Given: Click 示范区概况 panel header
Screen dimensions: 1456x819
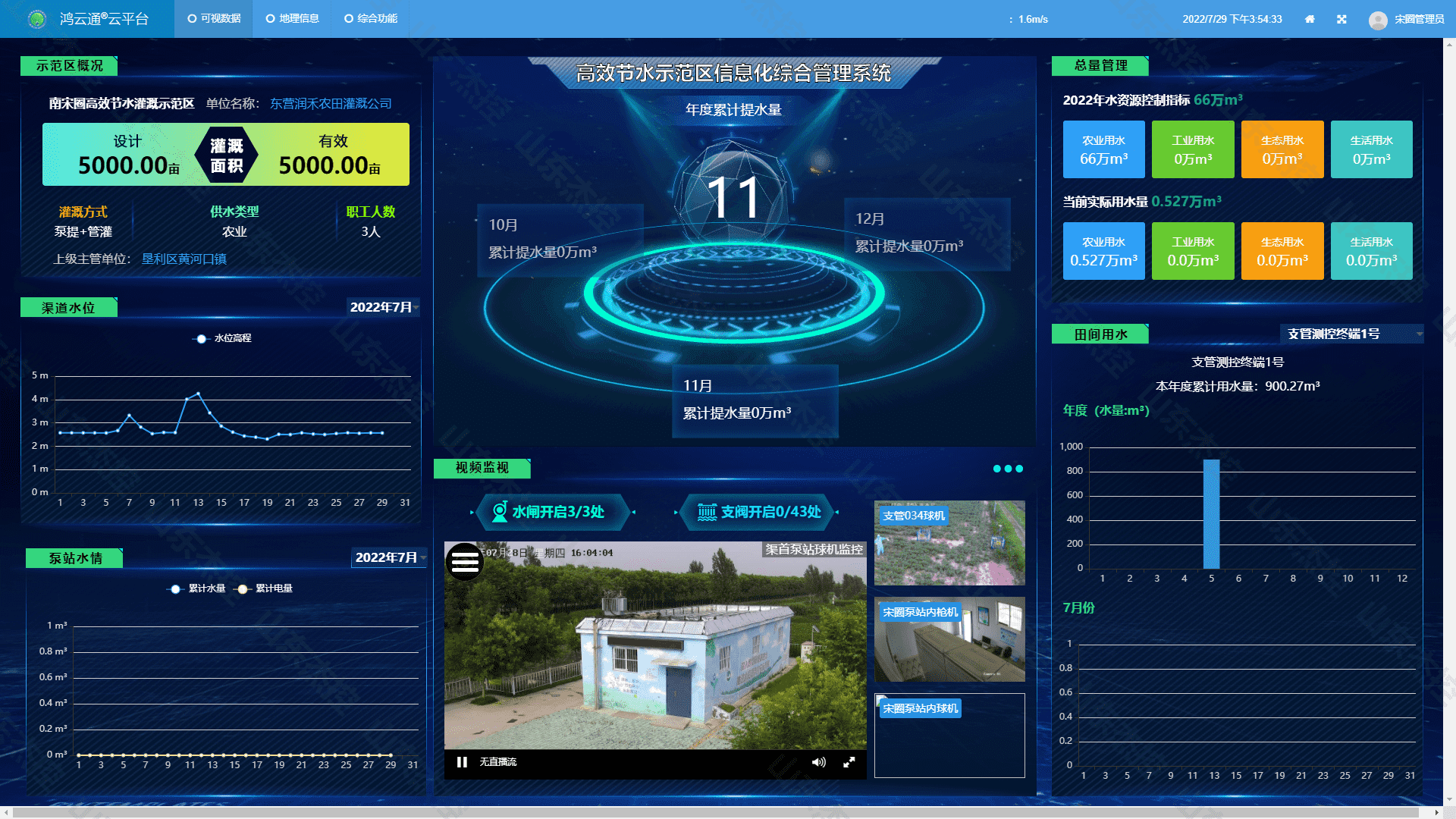Looking at the screenshot, I should (69, 66).
